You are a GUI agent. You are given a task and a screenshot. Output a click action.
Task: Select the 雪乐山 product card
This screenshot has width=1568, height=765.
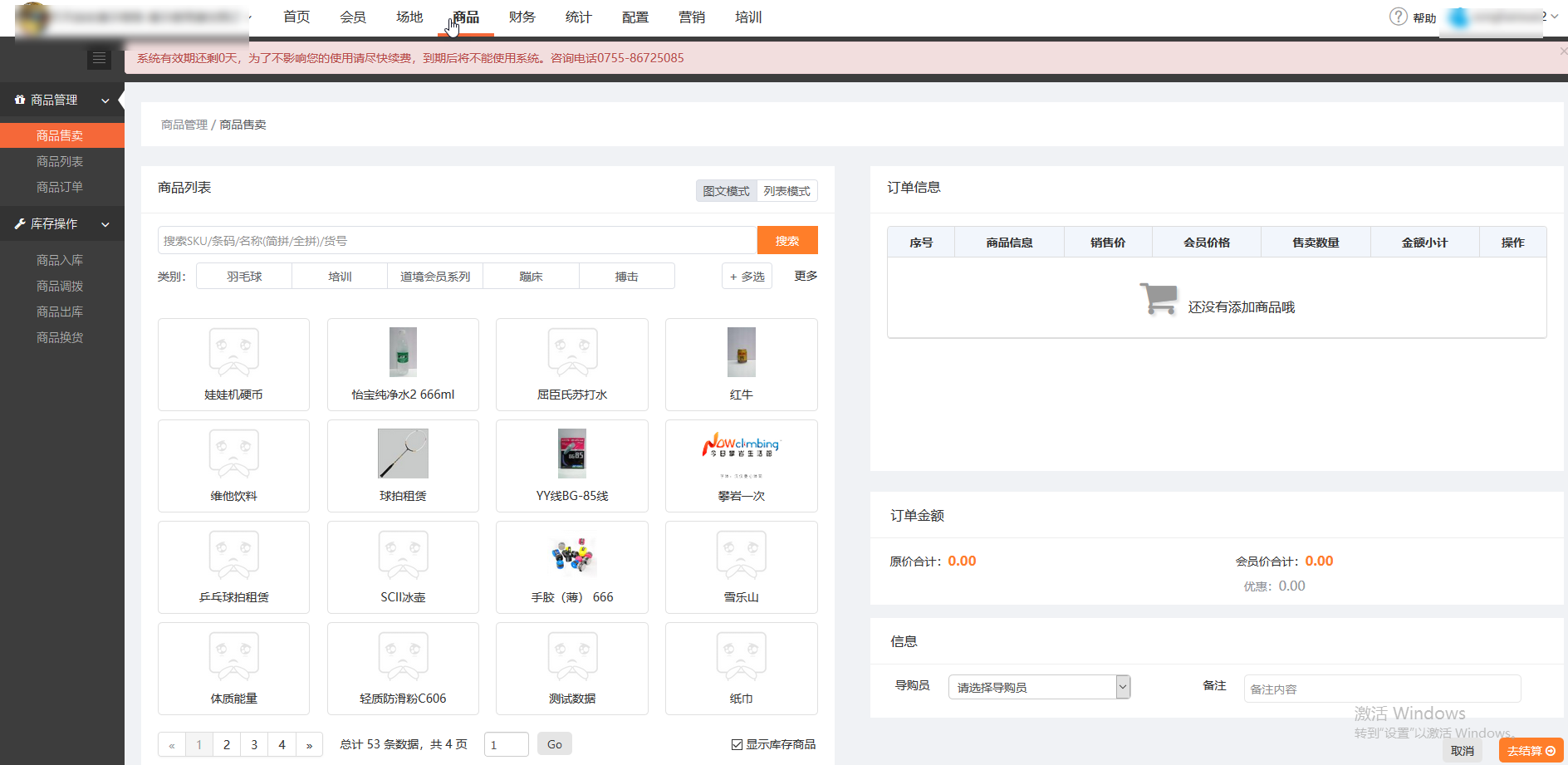click(742, 567)
